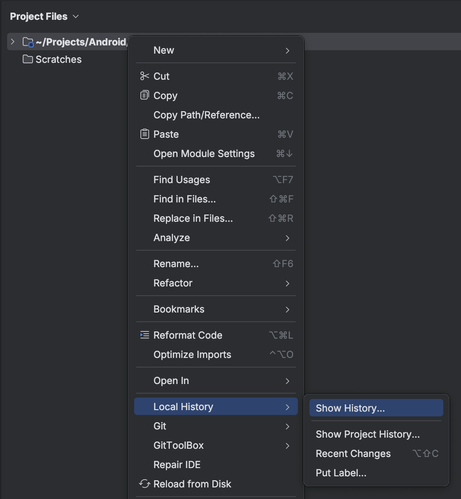Click the Cut scissors icon
461x499 pixels.
(144, 76)
